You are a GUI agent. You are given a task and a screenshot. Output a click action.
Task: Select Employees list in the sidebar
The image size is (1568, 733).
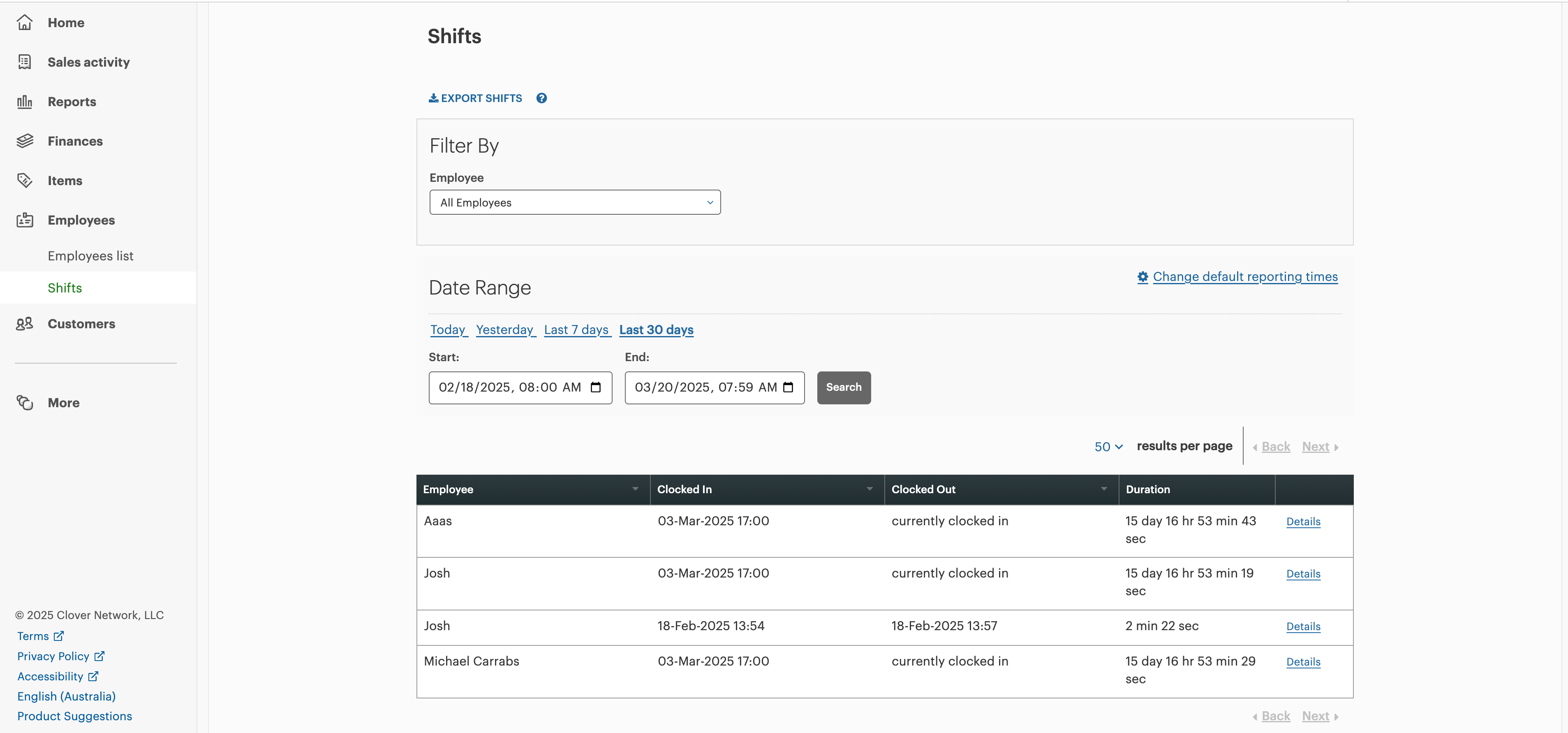point(90,256)
